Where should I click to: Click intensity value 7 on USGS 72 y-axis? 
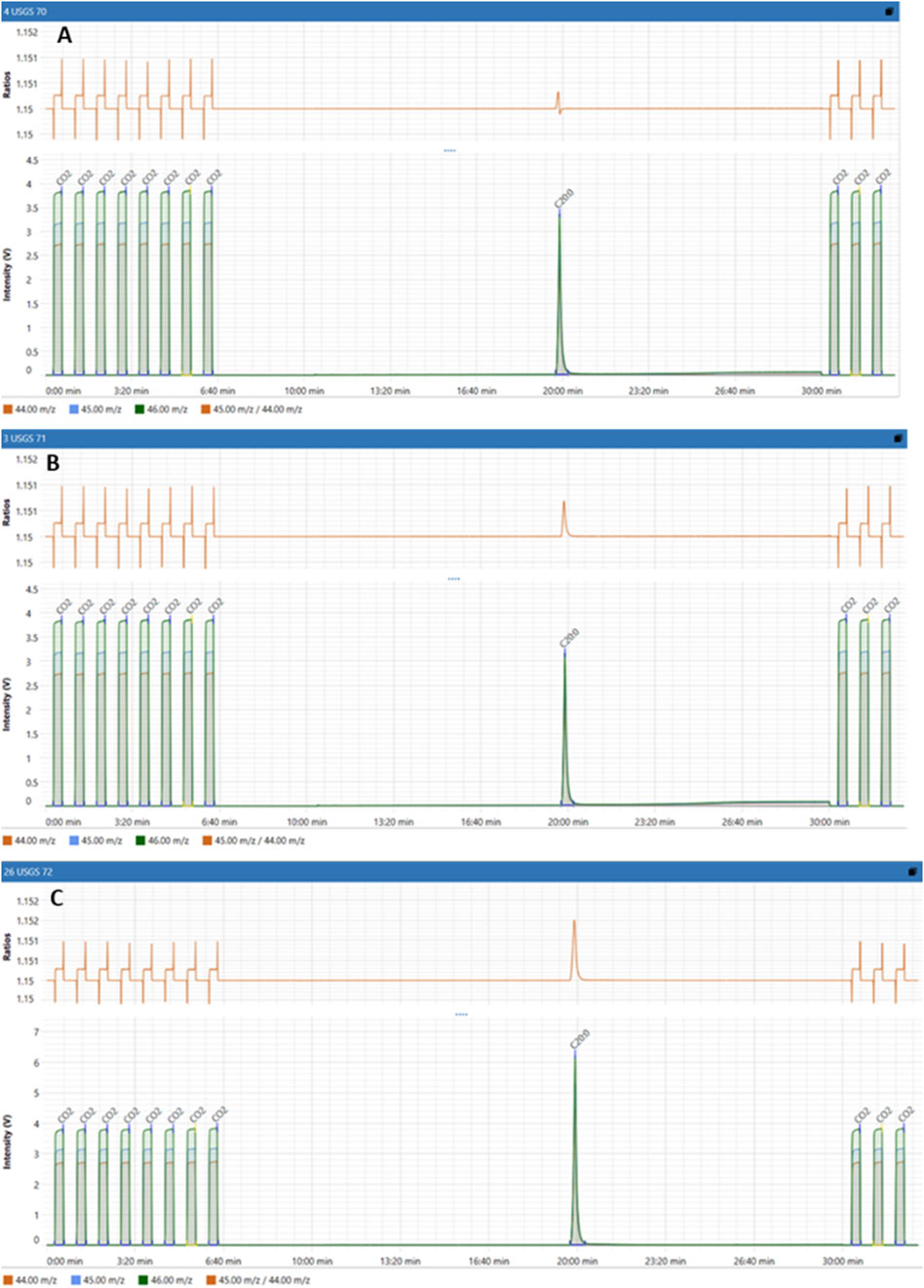(x=36, y=1032)
